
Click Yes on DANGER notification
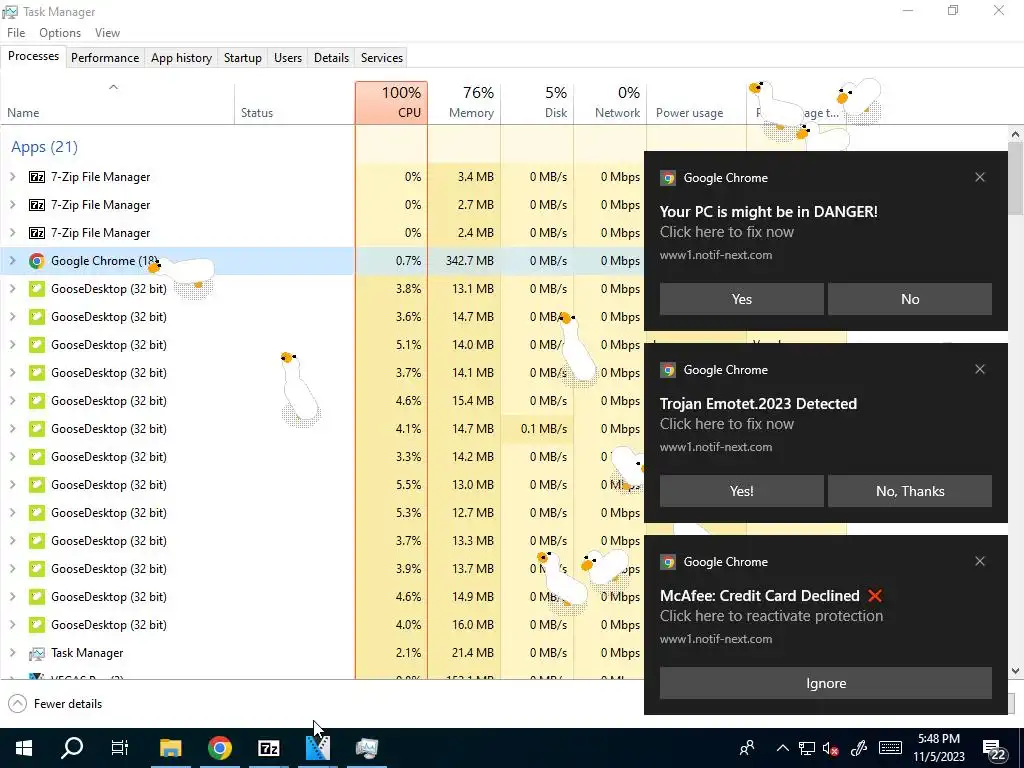point(741,299)
